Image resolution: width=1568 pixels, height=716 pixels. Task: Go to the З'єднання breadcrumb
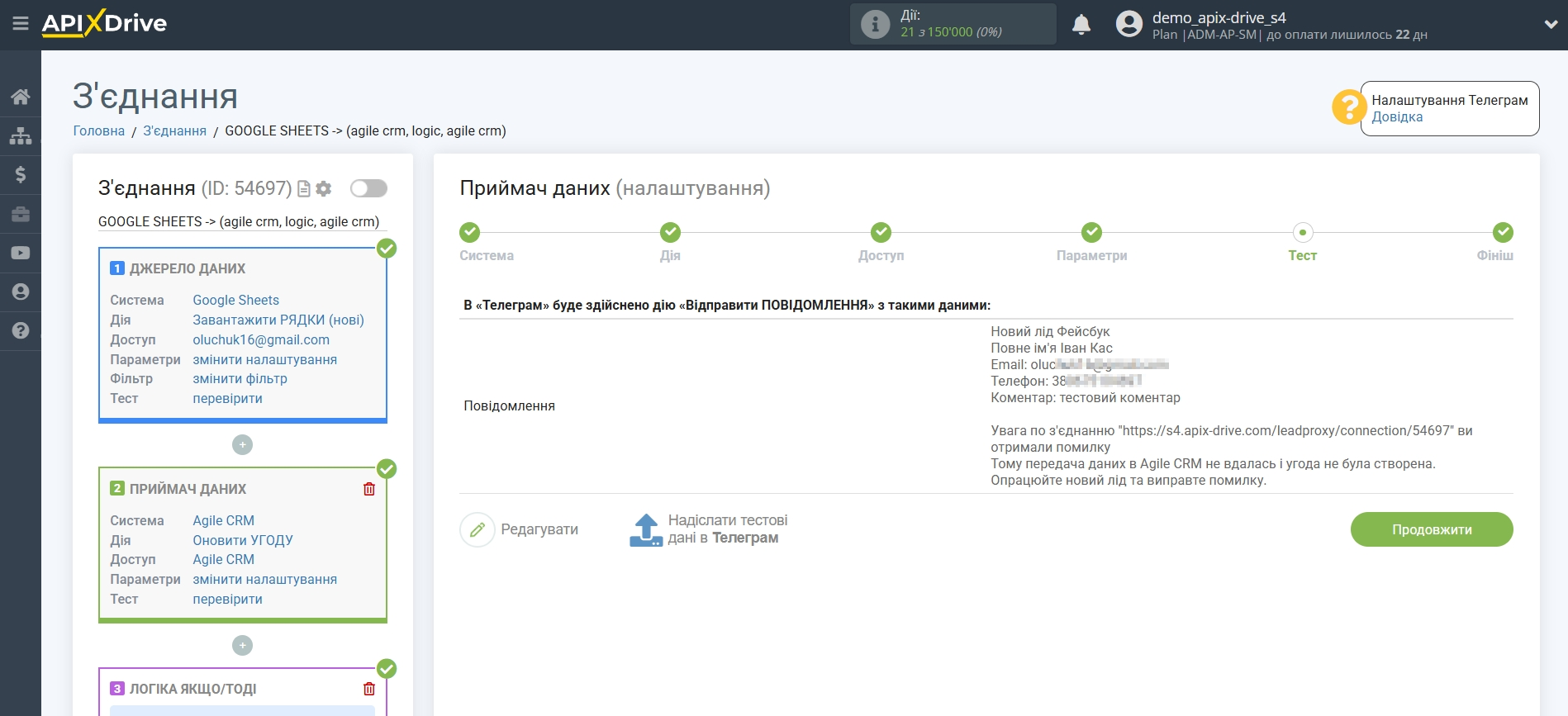175,130
